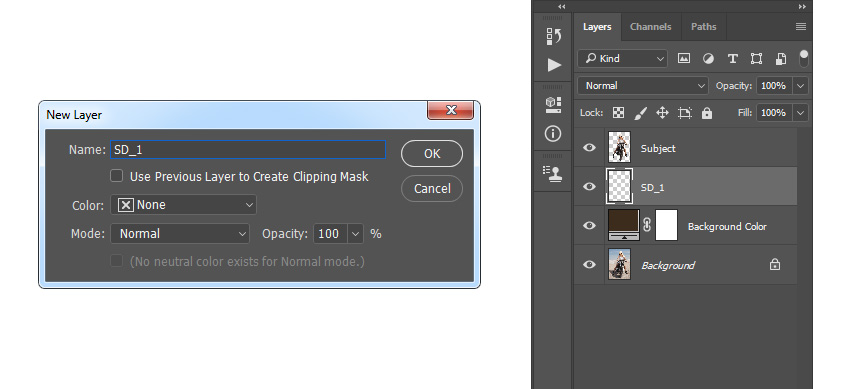This screenshot has width=850, height=389.
Task: Open the Mode dropdown in New Layer dialog
Action: tap(180, 234)
